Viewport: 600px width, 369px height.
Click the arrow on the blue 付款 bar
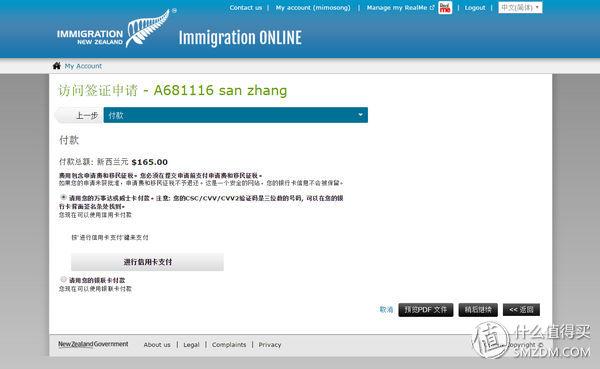point(360,115)
